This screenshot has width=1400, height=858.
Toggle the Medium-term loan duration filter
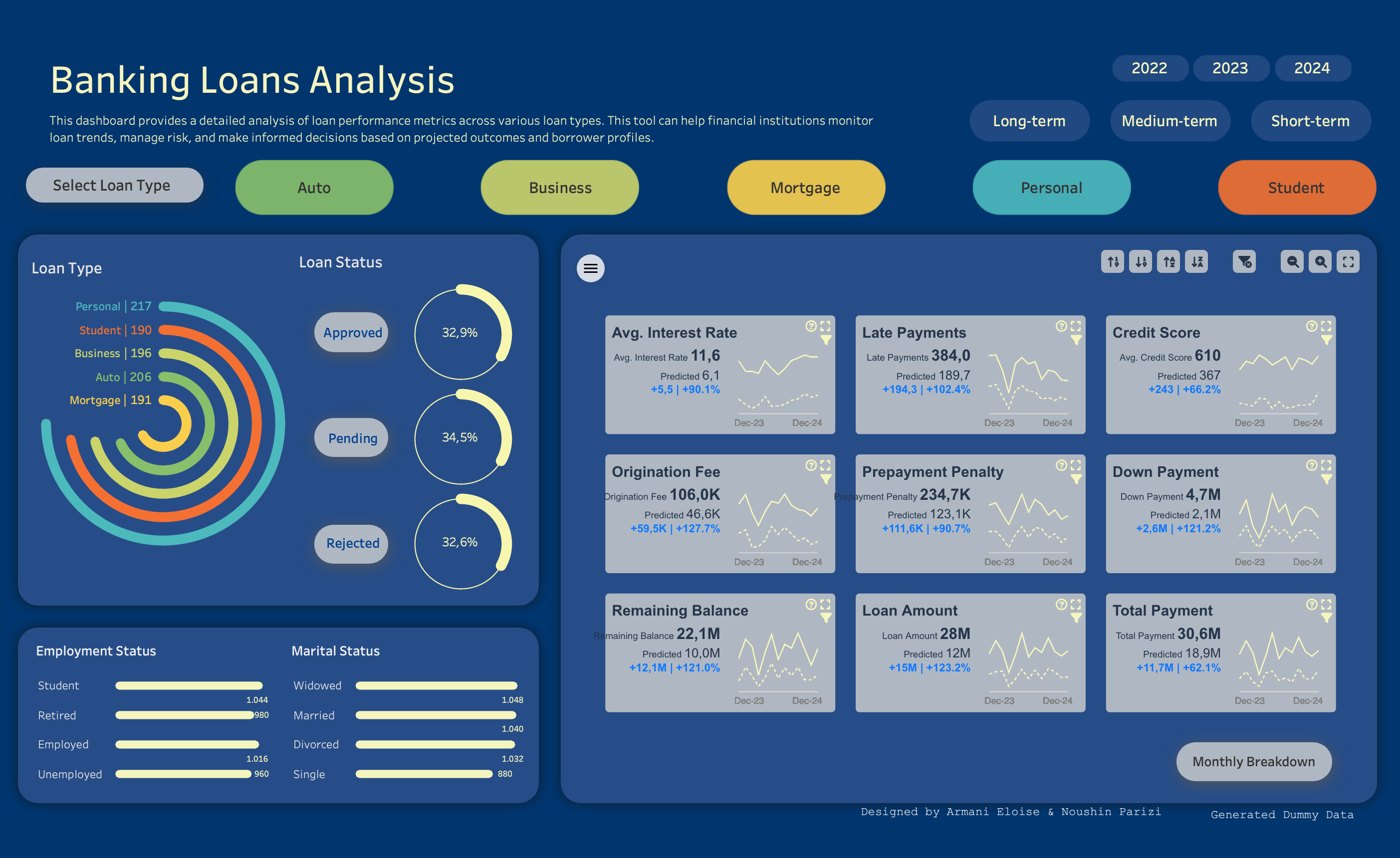click(1172, 121)
